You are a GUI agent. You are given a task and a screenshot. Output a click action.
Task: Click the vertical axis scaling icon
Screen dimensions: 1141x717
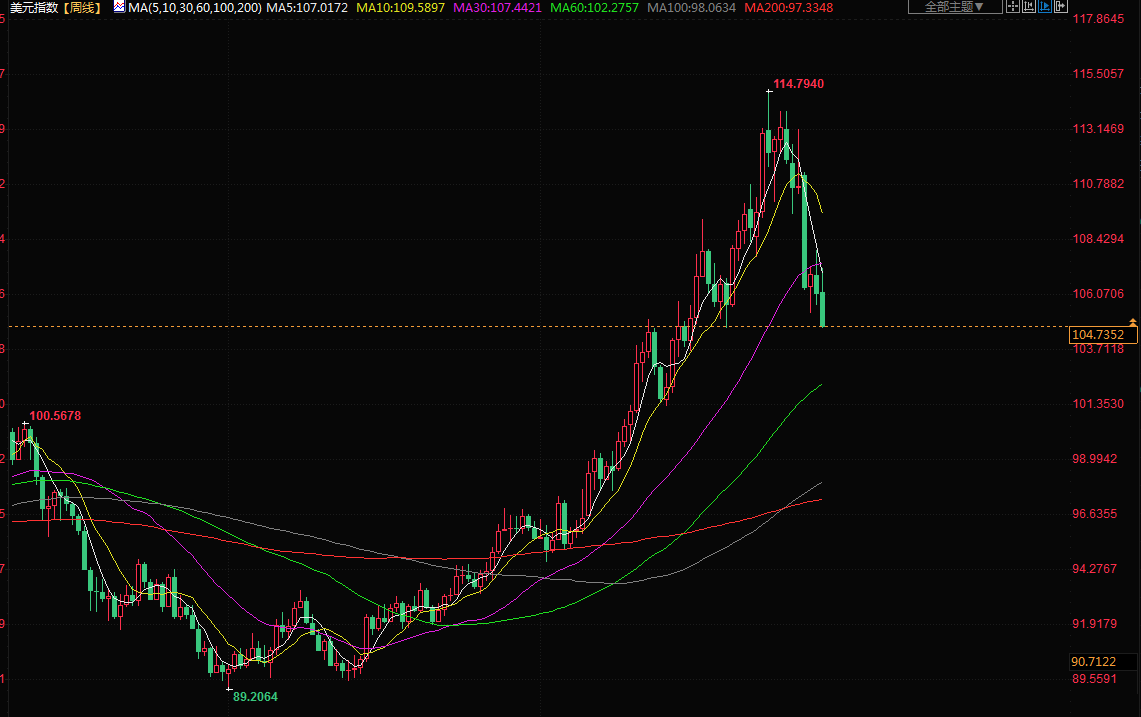1029,7
